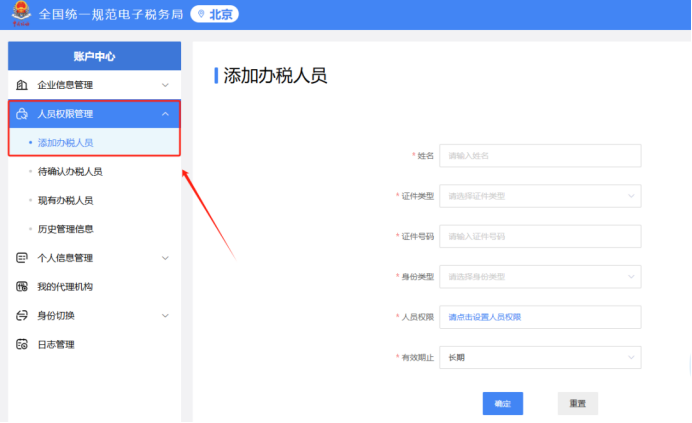
Task: Click the 我的代理机构 icon
Action: point(22,287)
